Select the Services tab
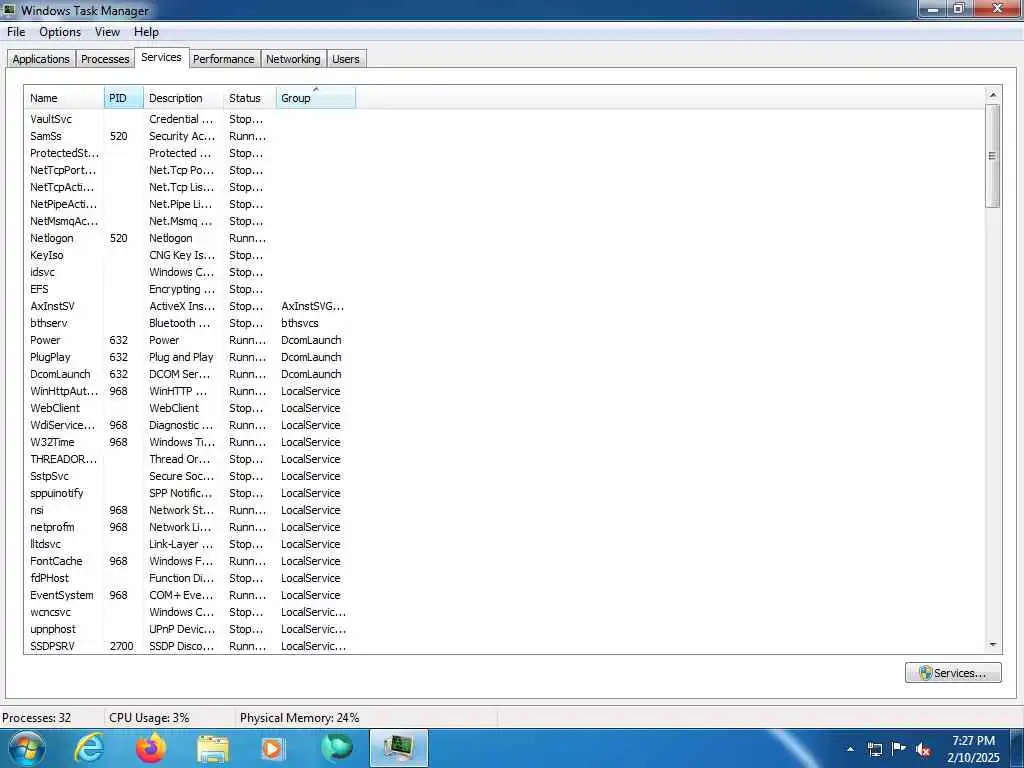 (161, 57)
